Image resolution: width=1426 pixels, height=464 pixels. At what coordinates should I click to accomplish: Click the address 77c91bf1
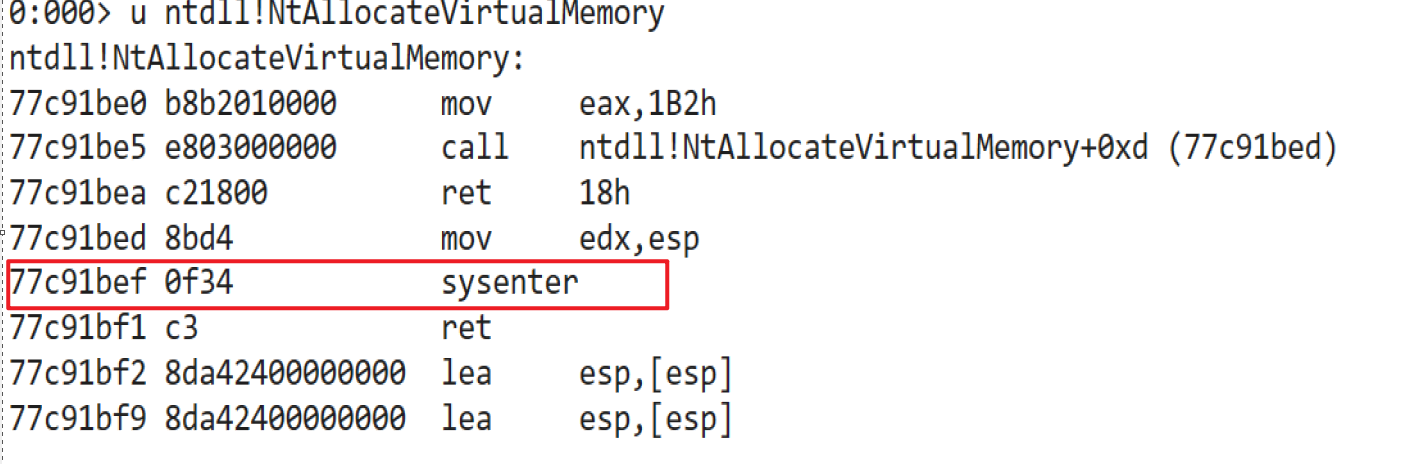point(77,328)
